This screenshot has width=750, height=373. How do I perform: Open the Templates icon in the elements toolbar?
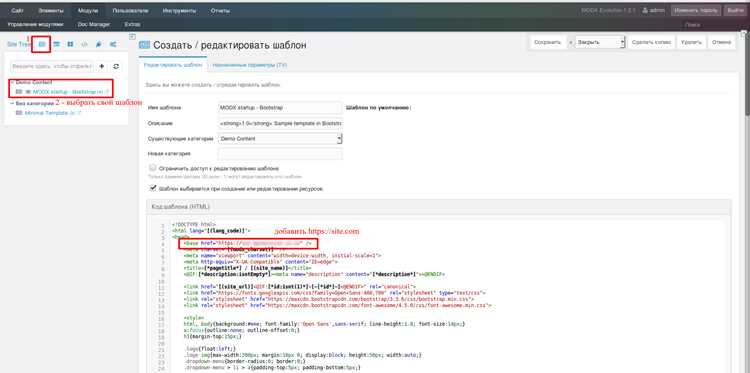[42, 44]
